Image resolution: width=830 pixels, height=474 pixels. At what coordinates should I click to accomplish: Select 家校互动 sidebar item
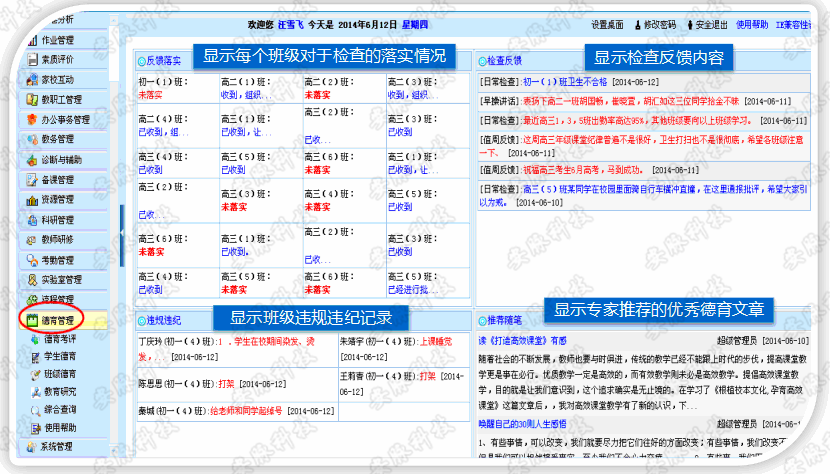pyautogui.click(x=57, y=79)
